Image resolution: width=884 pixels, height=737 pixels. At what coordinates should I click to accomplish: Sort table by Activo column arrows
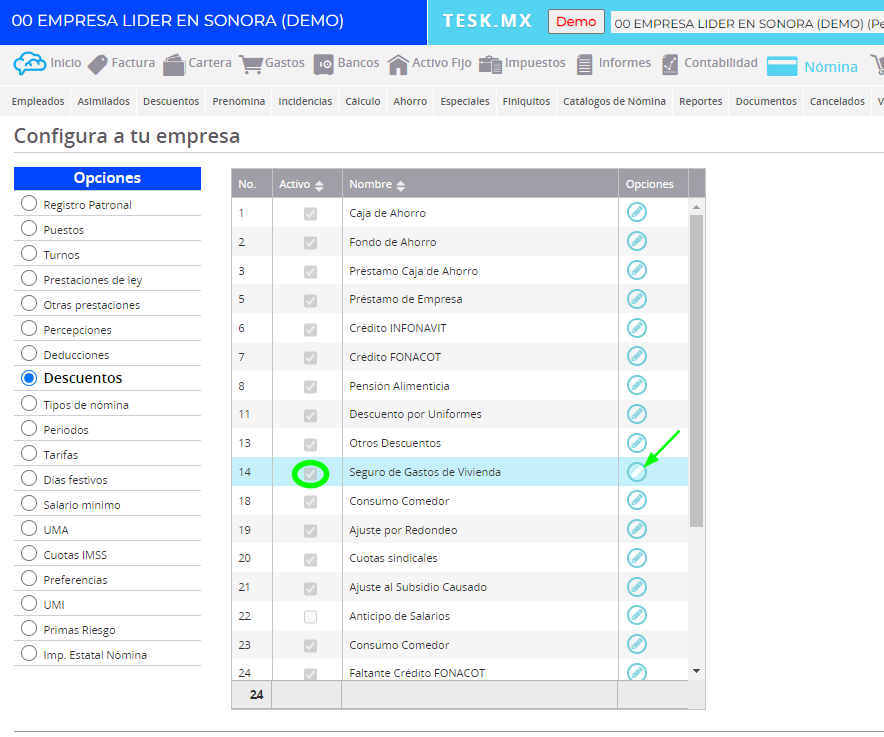319,186
